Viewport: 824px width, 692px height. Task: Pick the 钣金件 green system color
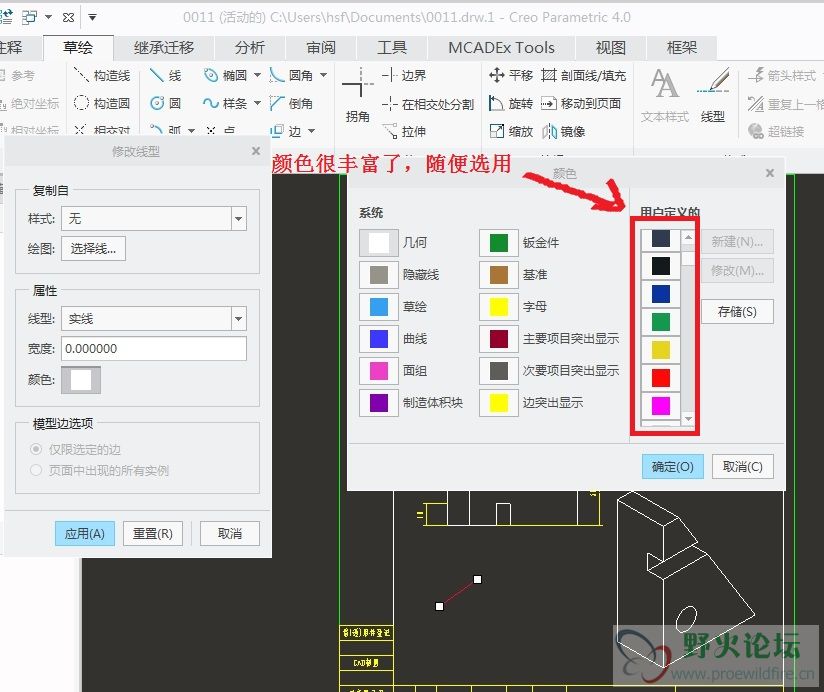pyautogui.click(x=498, y=243)
